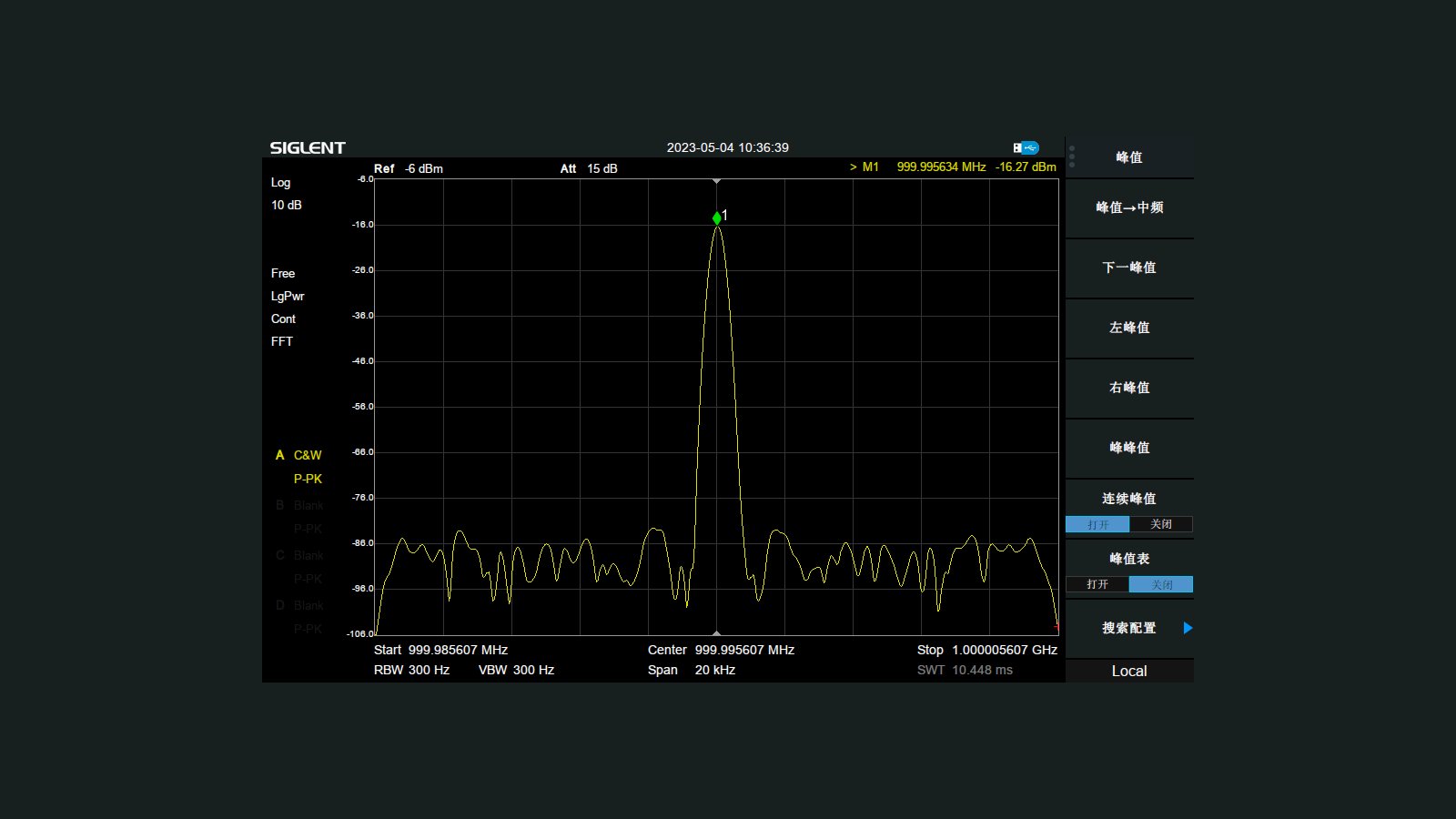
Task: Click the Center 999.995607 MHz field
Action: pyautogui.click(x=721, y=650)
